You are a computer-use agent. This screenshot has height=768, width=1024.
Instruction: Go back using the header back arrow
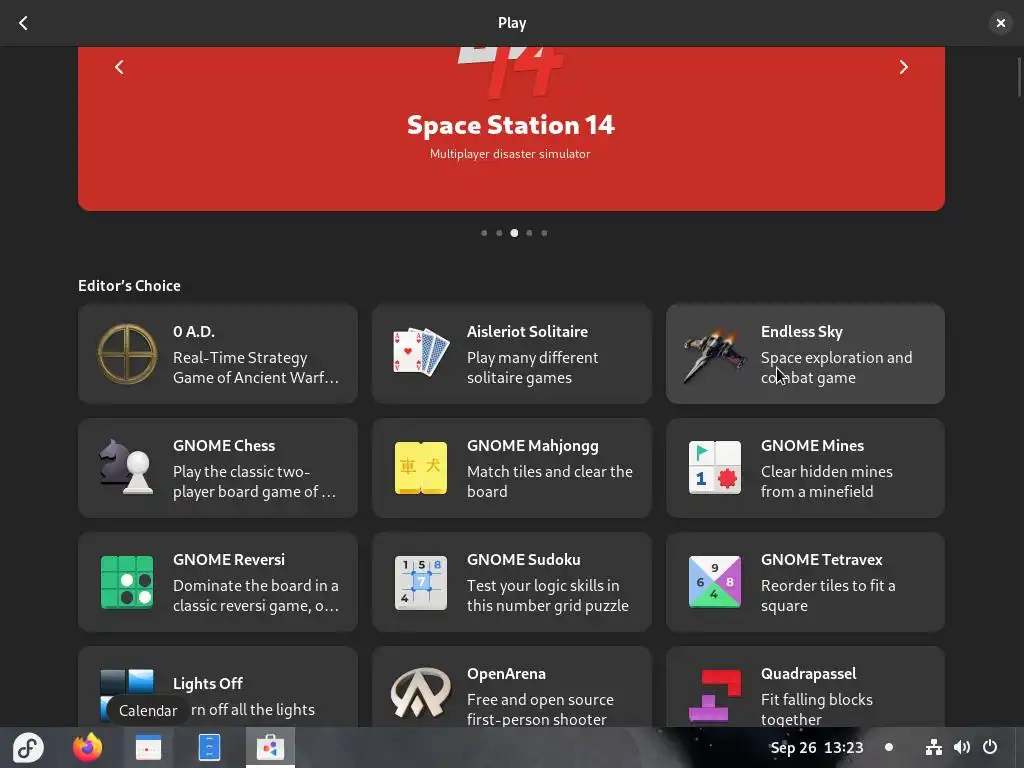point(24,24)
